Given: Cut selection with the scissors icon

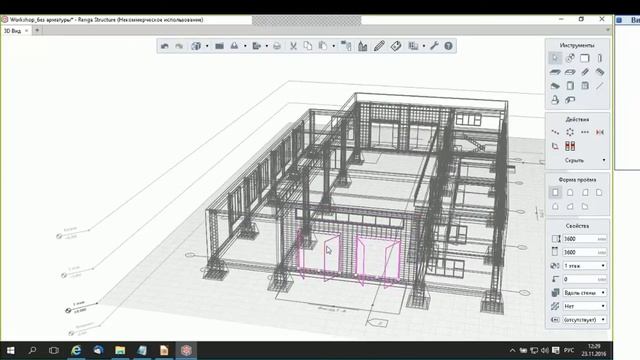Looking at the screenshot, I should (x=293, y=46).
